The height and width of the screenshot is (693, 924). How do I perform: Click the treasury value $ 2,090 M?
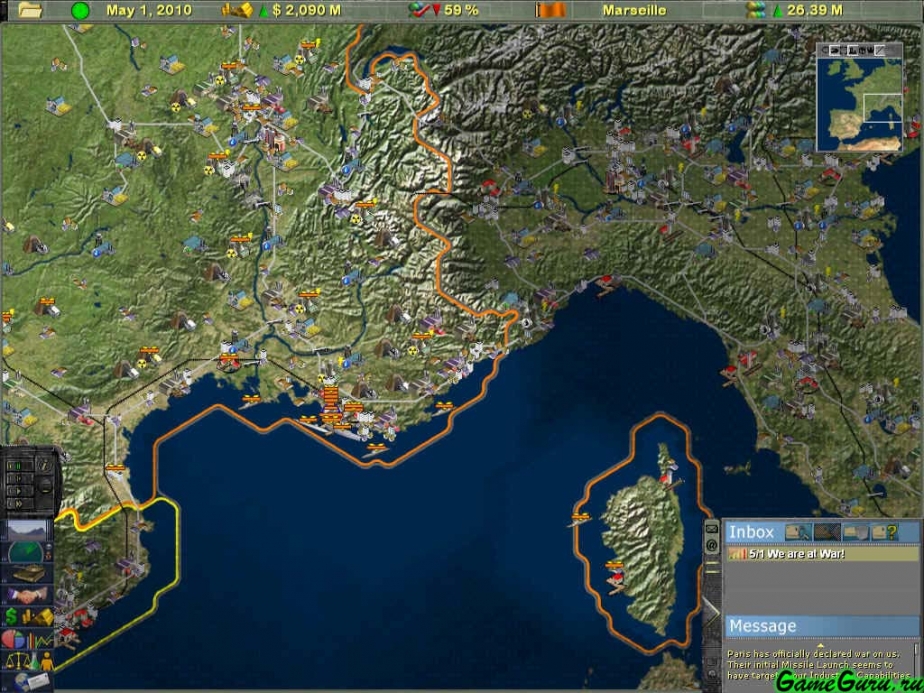(306, 10)
